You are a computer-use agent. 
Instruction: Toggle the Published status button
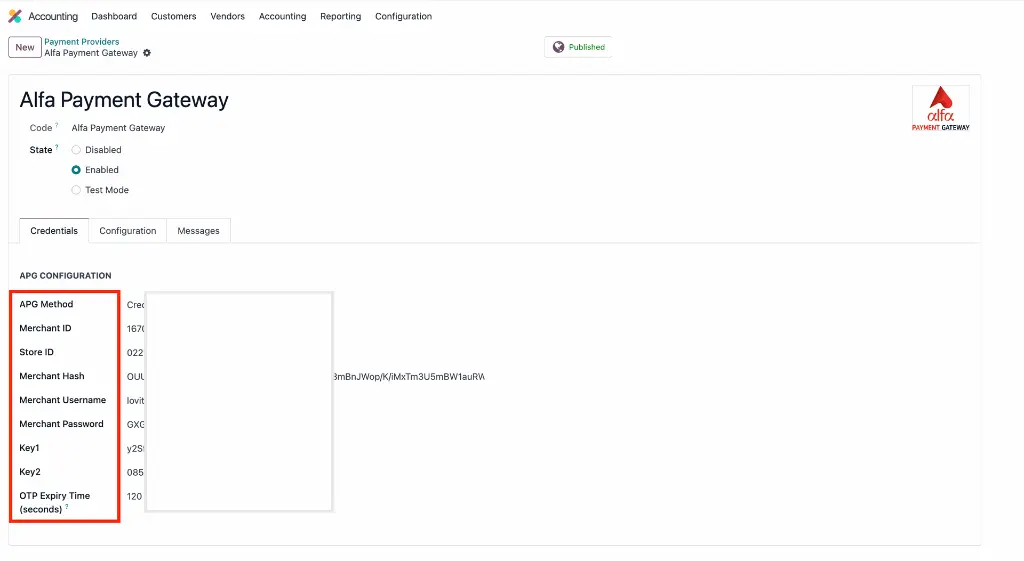(578, 47)
